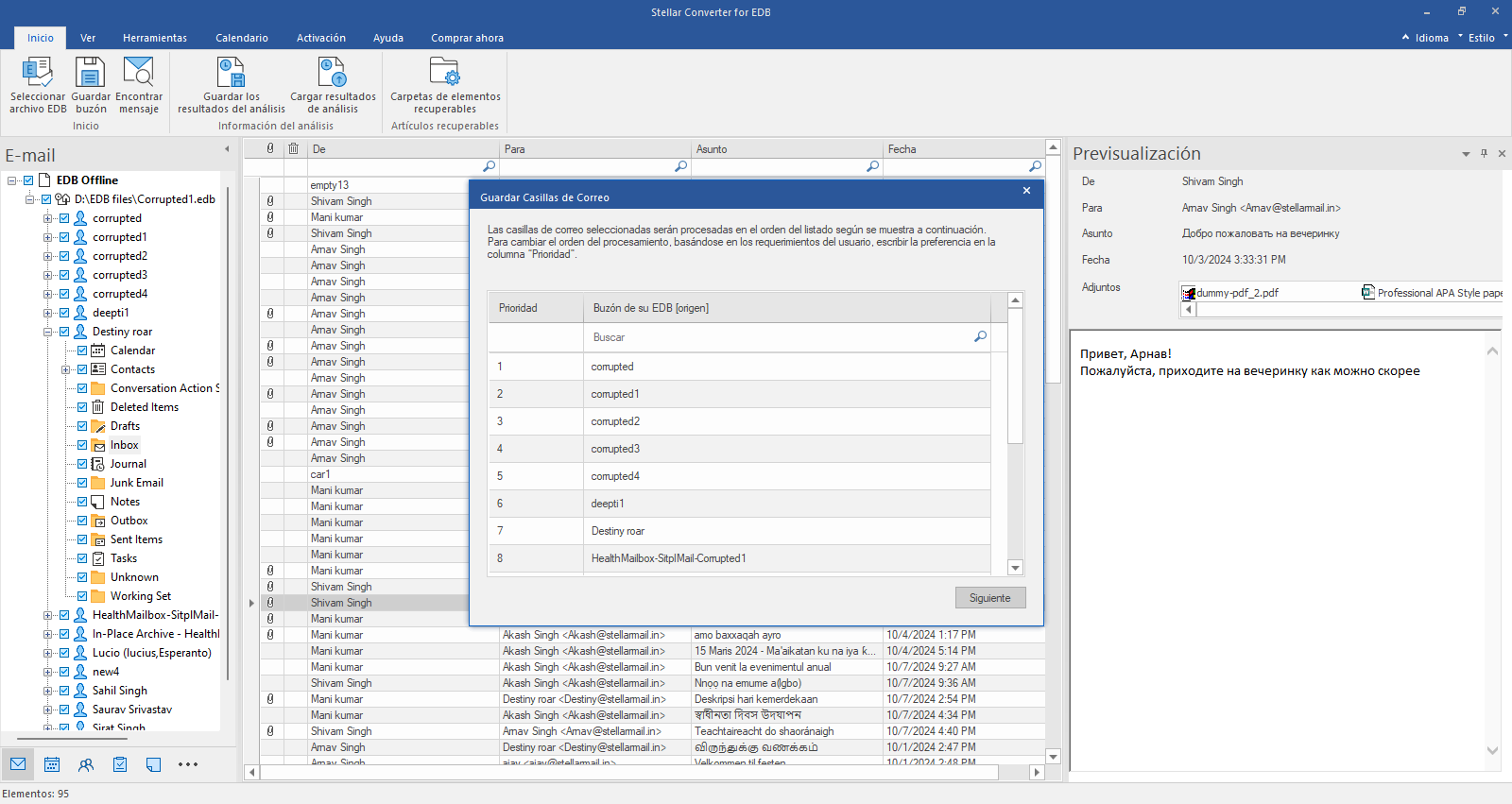Viewport: 1512px width, 804px height.
Task: Collapse the Destiny roar tree node
Action: (x=47, y=332)
